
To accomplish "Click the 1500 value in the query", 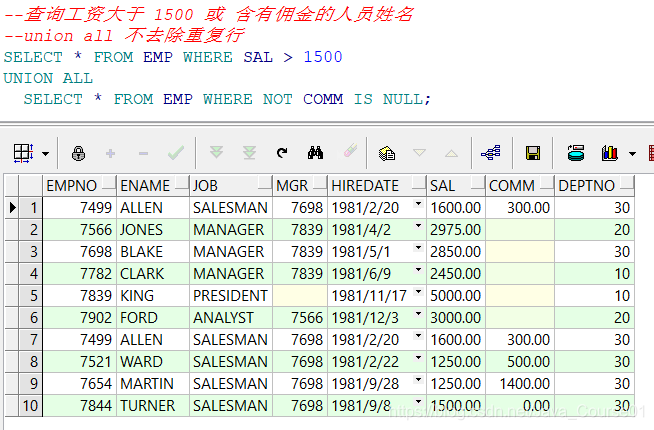I will (323, 57).
